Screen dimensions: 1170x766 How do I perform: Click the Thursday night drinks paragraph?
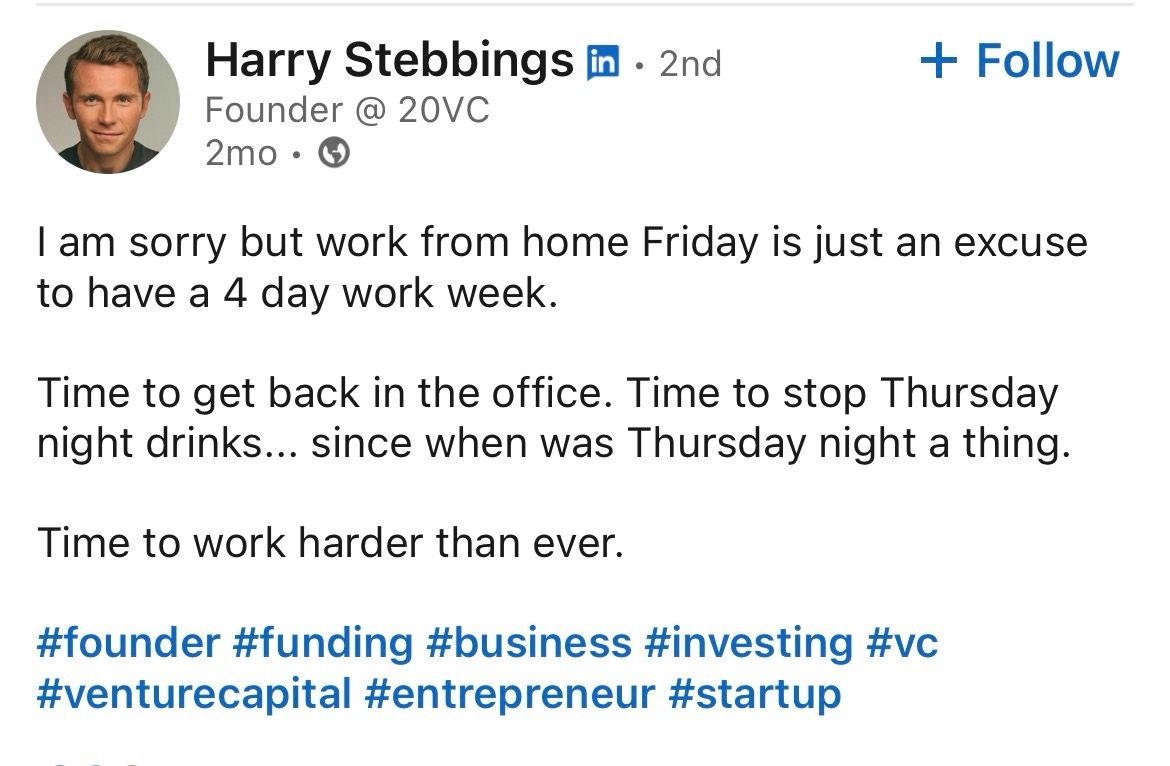click(x=554, y=418)
